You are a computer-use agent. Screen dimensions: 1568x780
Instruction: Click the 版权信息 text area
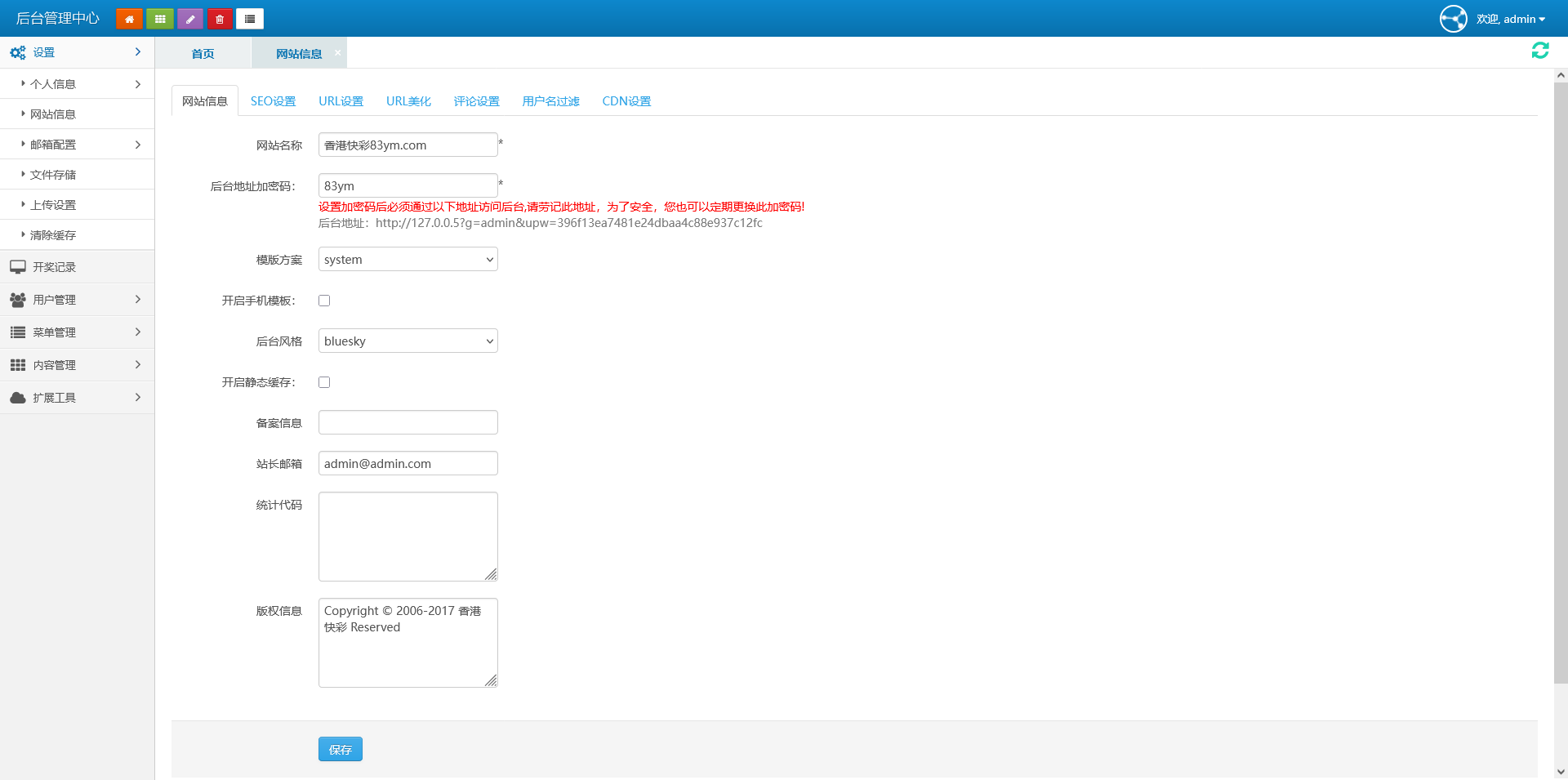pos(408,643)
